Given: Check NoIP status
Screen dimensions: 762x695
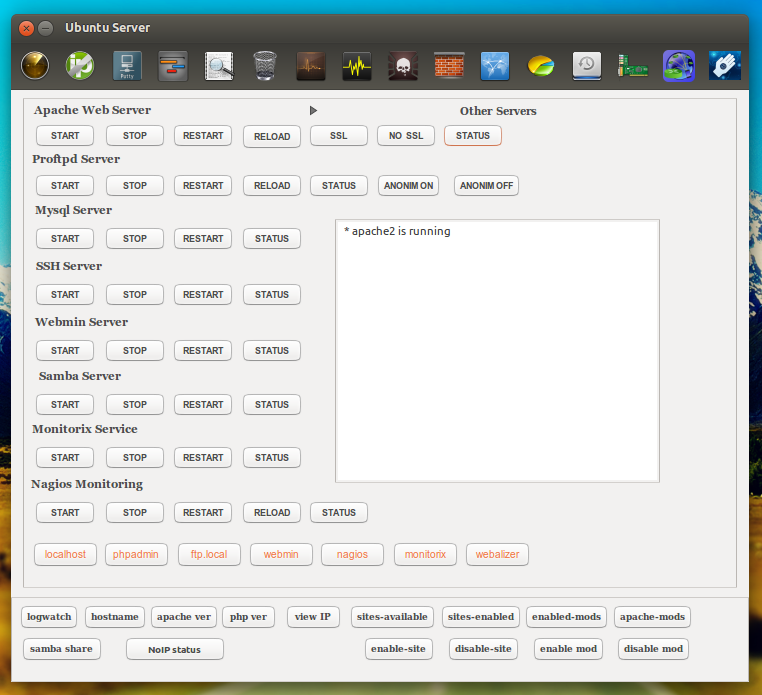Looking at the screenshot, I should pyautogui.click(x=175, y=649).
